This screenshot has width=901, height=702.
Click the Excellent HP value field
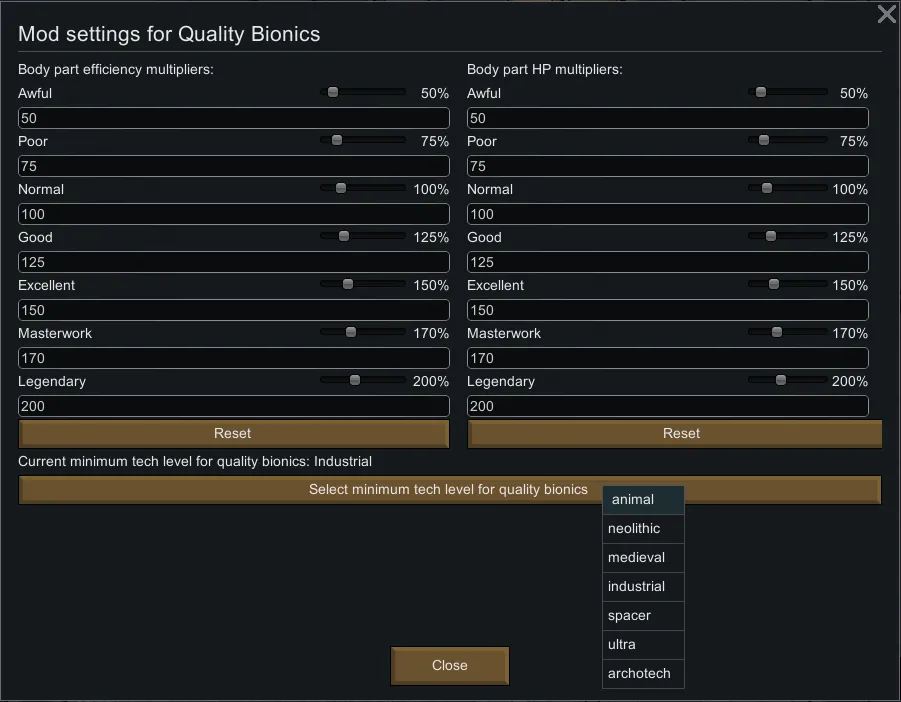(667, 310)
